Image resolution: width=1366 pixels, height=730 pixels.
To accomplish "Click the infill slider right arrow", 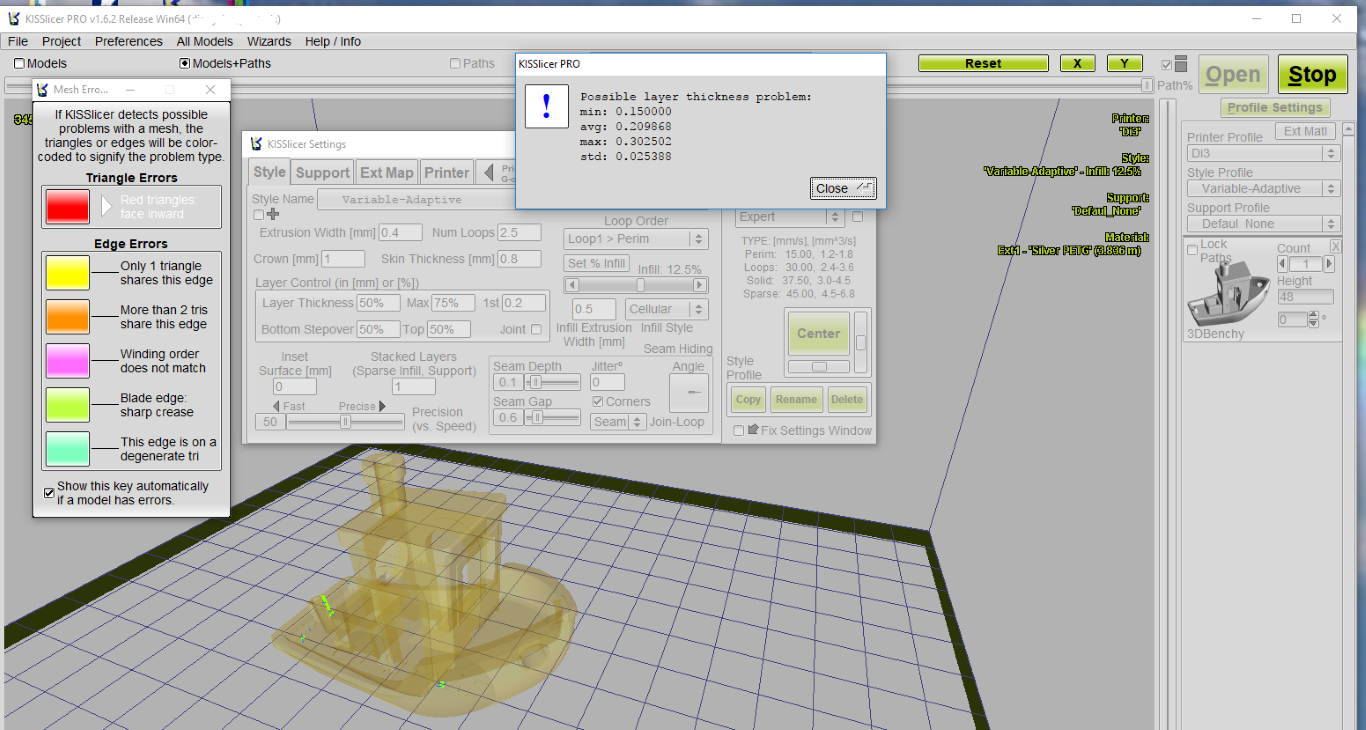I will (x=702, y=285).
